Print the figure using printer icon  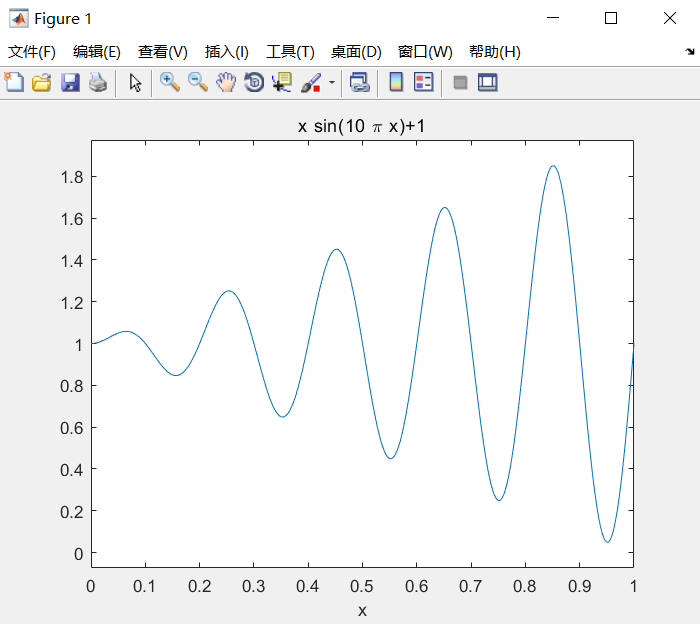coord(98,83)
